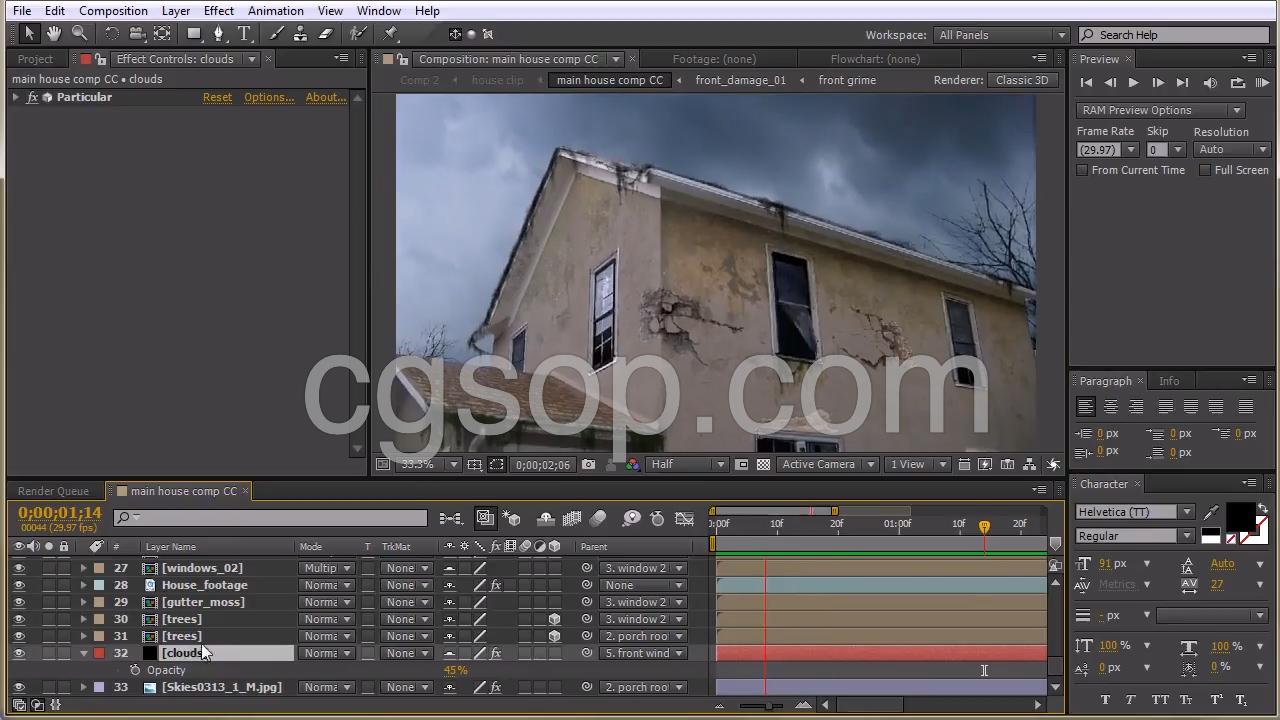Click the clouds layer red label color

[x=99, y=653]
